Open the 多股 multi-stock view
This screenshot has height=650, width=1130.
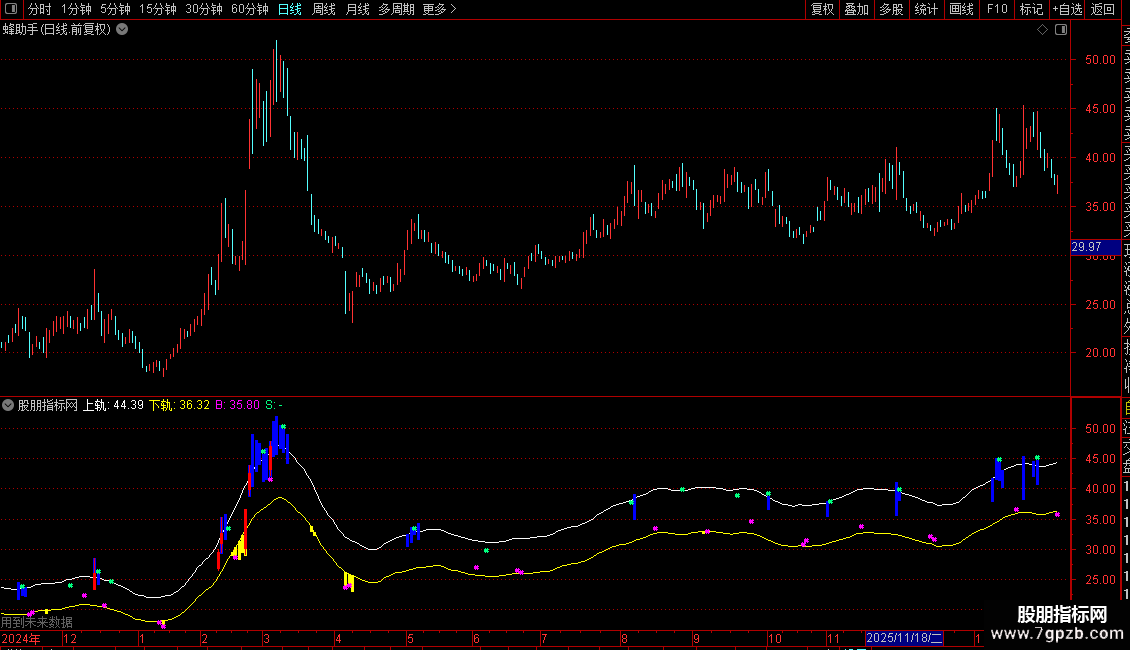click(891, 9)
